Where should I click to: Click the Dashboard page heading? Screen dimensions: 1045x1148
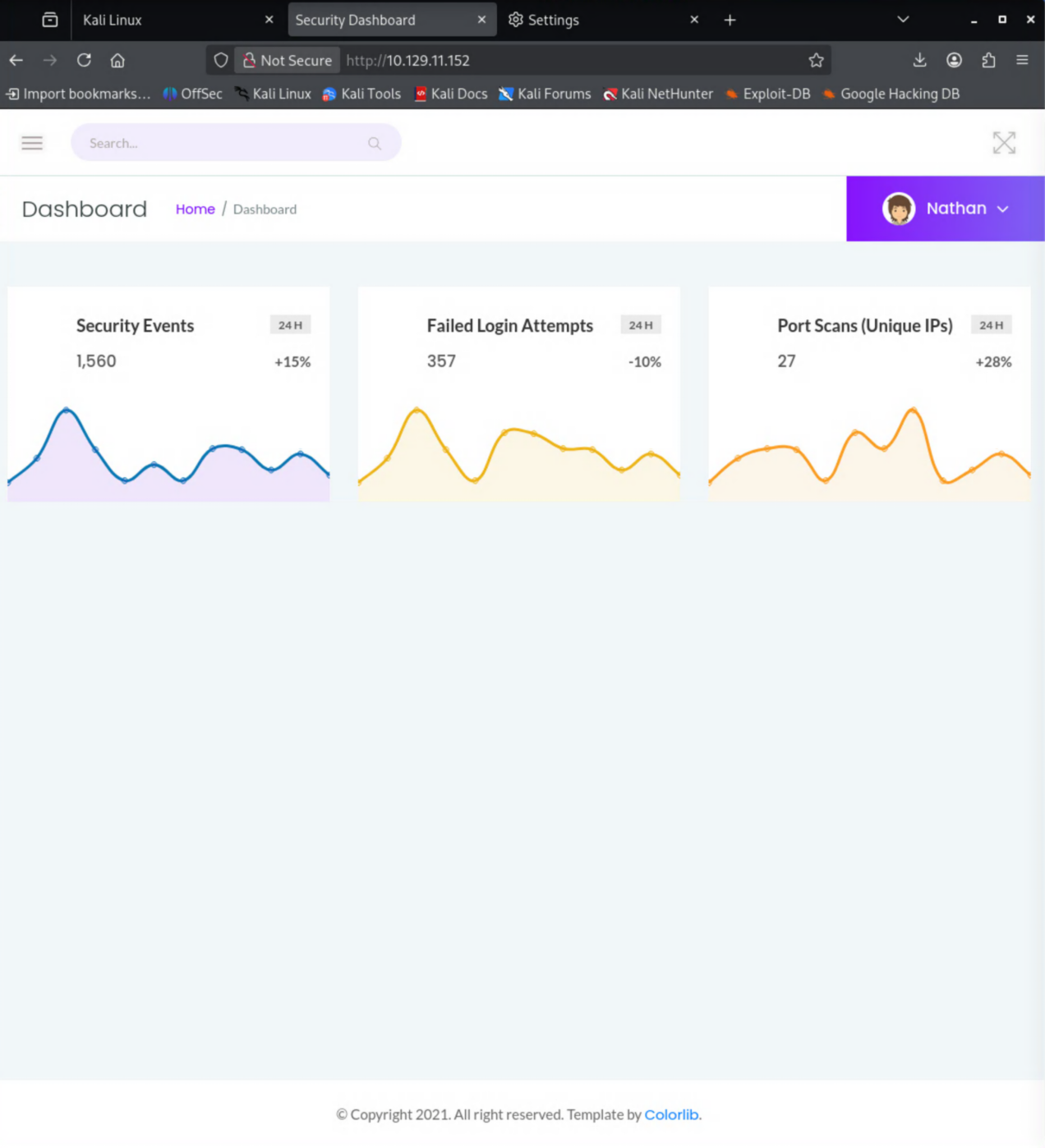(85, 209)
